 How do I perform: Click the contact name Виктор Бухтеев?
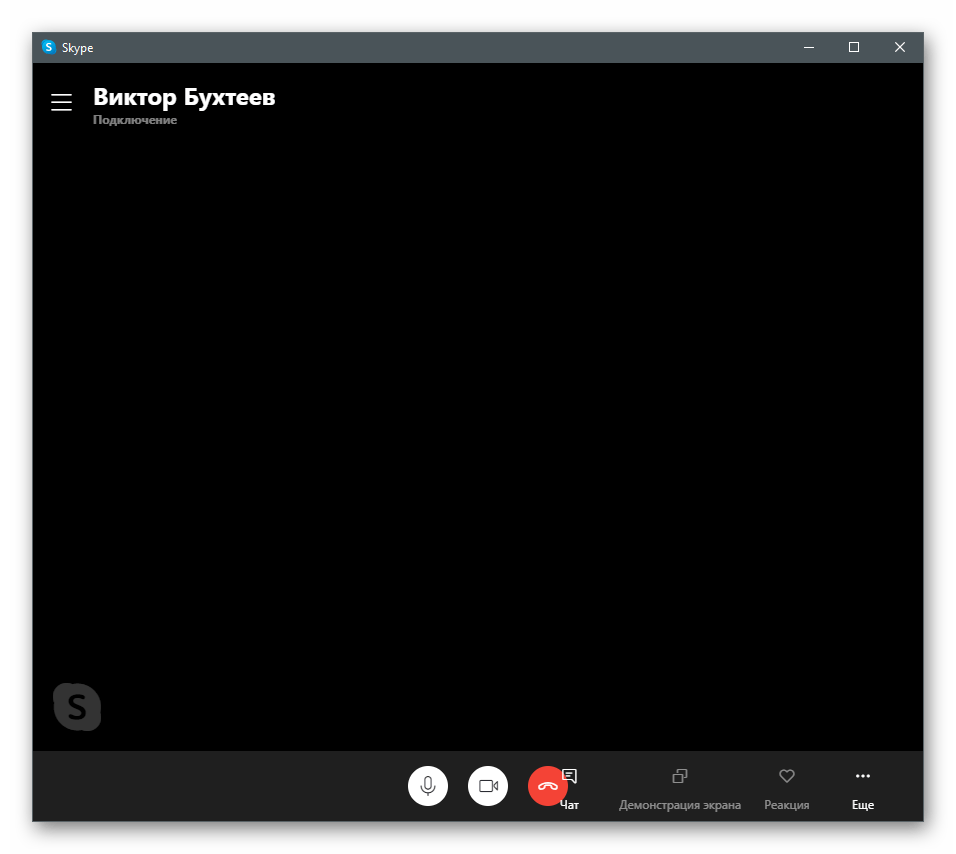[x=184, y=97]
